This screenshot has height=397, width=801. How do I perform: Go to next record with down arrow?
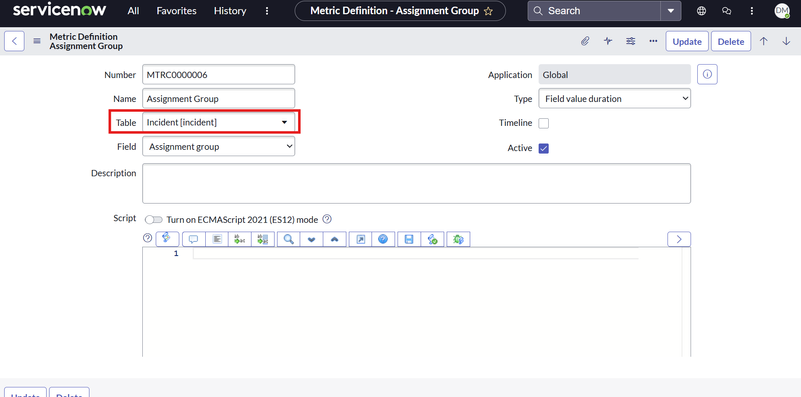(786, 41)
